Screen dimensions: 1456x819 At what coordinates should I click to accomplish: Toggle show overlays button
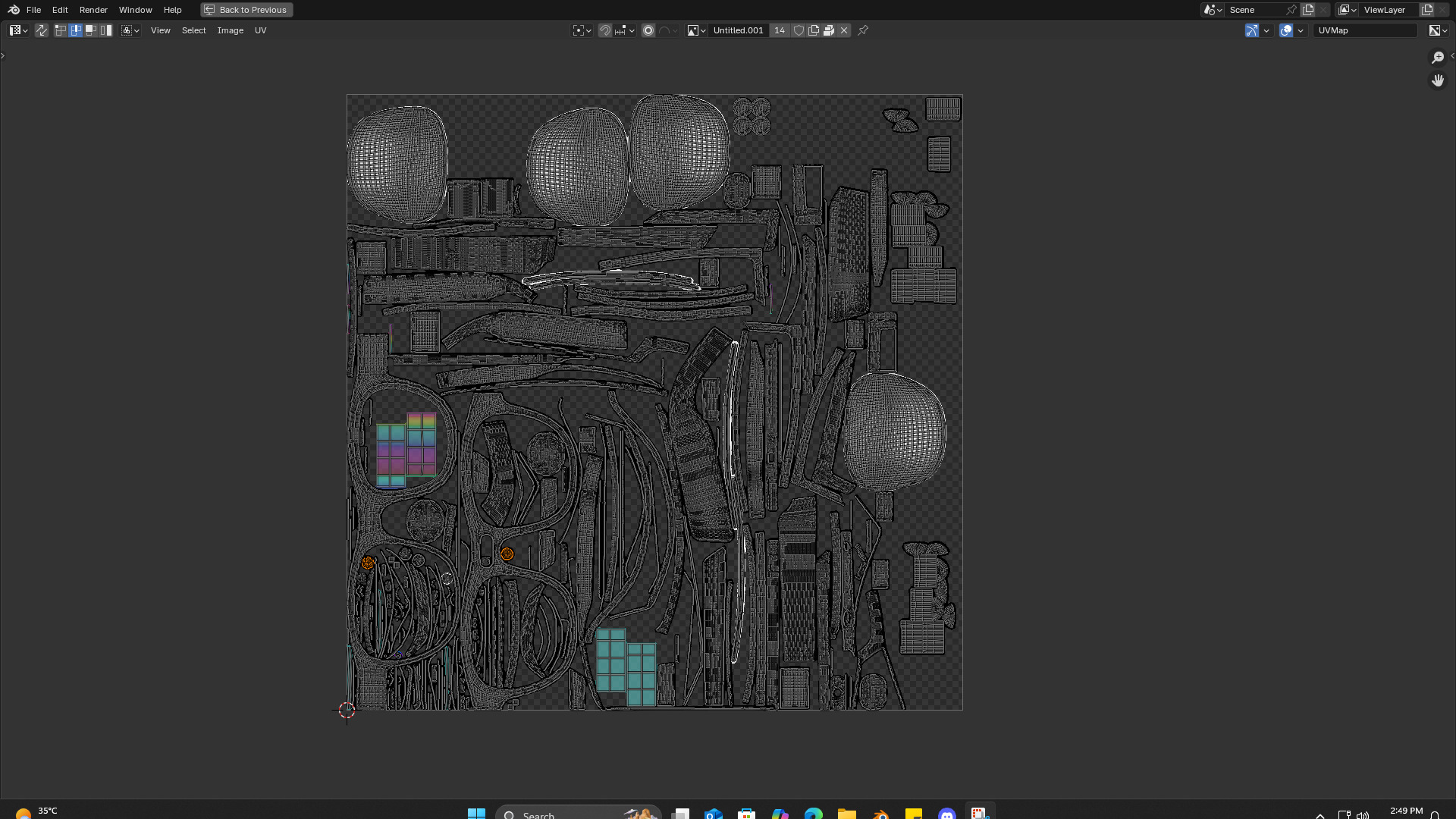click(1286, 30)
